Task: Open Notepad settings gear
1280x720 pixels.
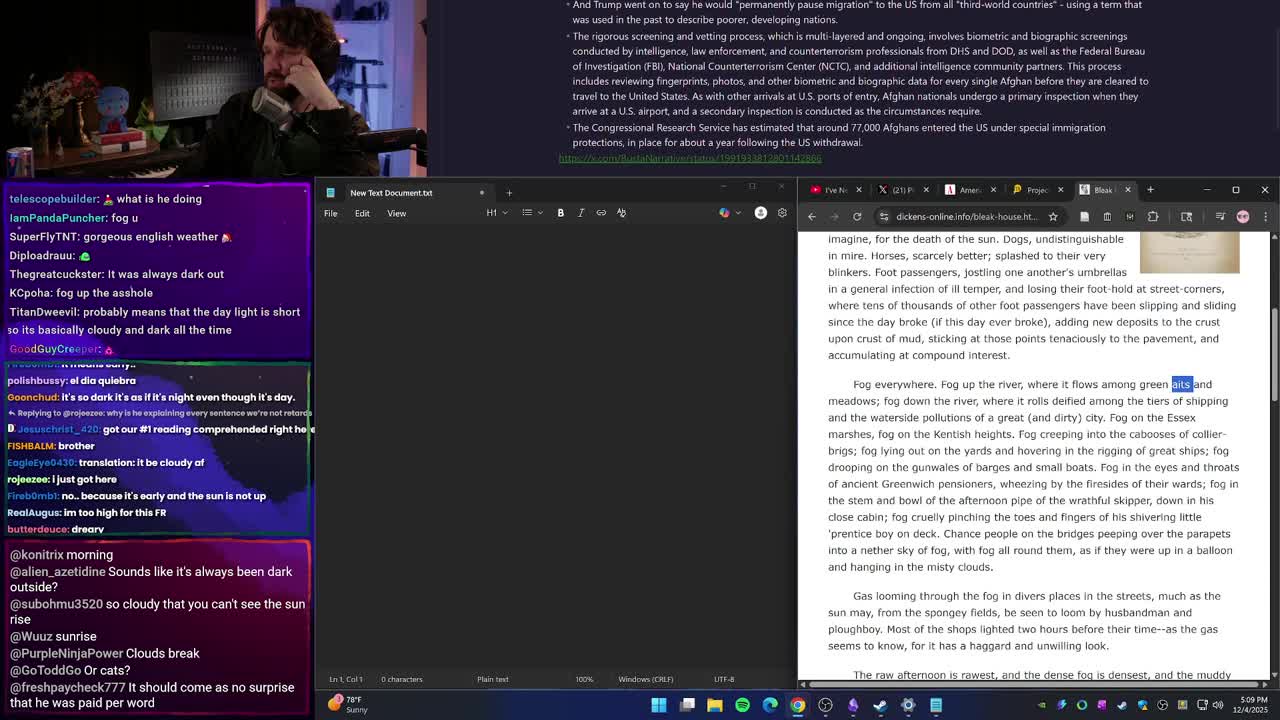Action: click(x=782, y=213)
